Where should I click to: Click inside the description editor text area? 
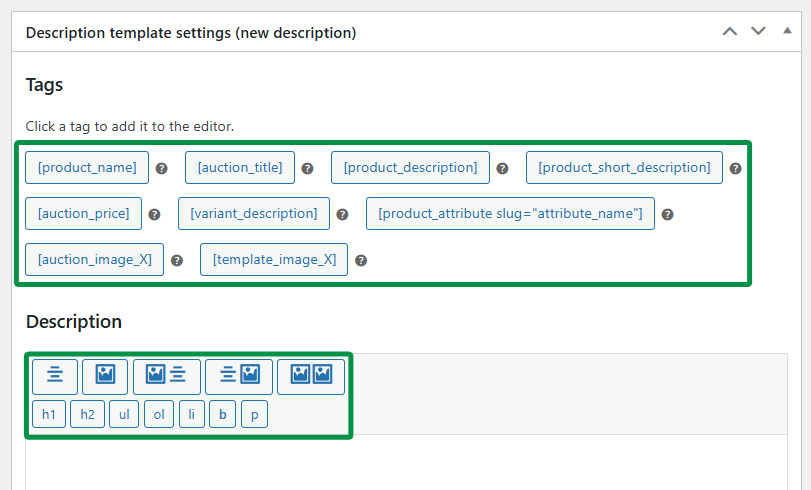click(x=407, y=462)
